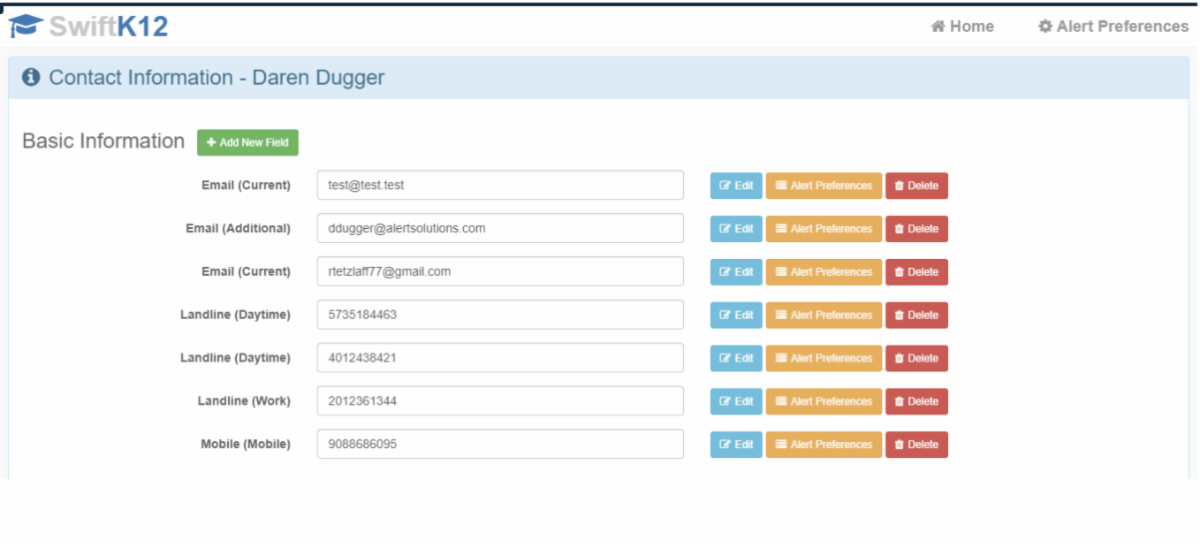The height and width of the screenshot is (548, 1200).
Task: Edit the rtetzlaff77@gmail.com entry
Action: [x=736, y=271]
